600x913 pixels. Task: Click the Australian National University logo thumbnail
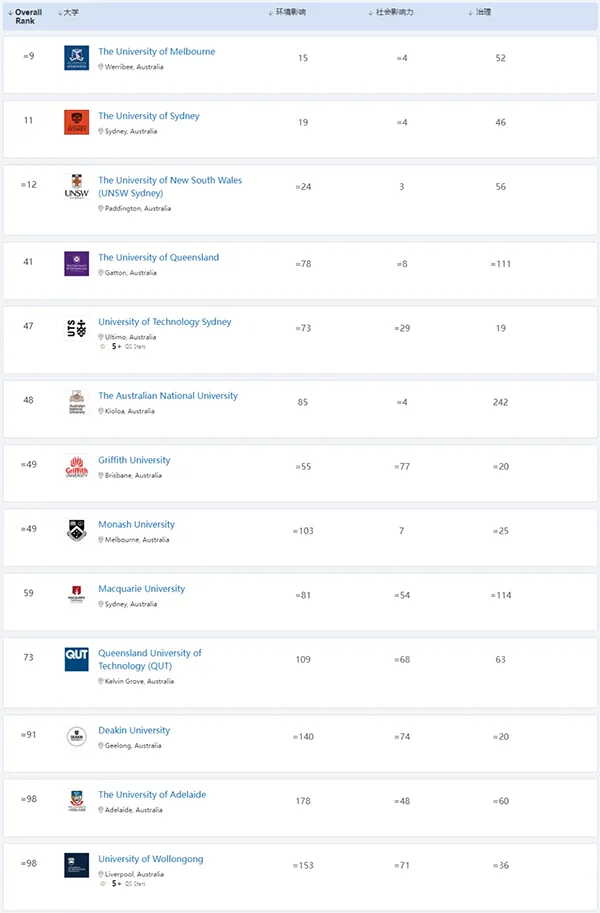(x=76, y=402)
